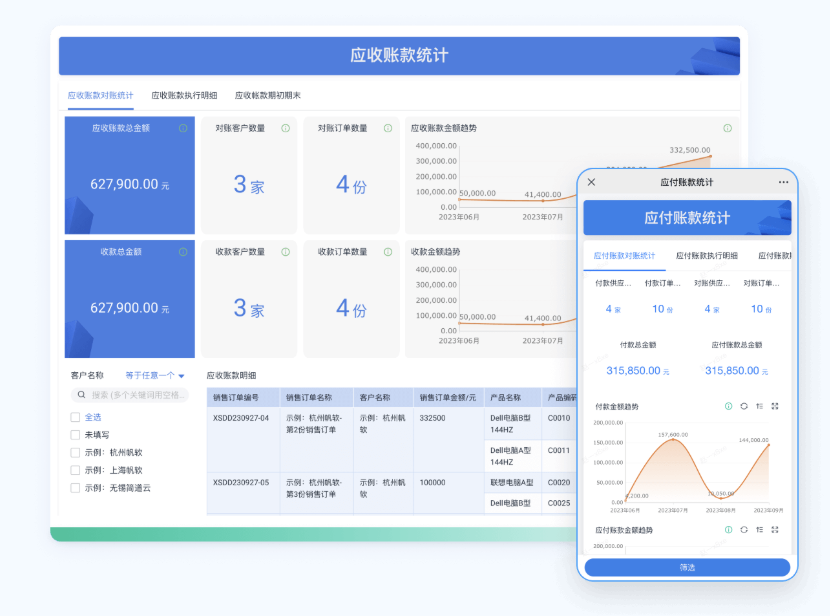Viewport: 830px width, 616px height.
Task: Click info icon on 应收账款金额趋势 chart
Action: [x=727, y=128]
